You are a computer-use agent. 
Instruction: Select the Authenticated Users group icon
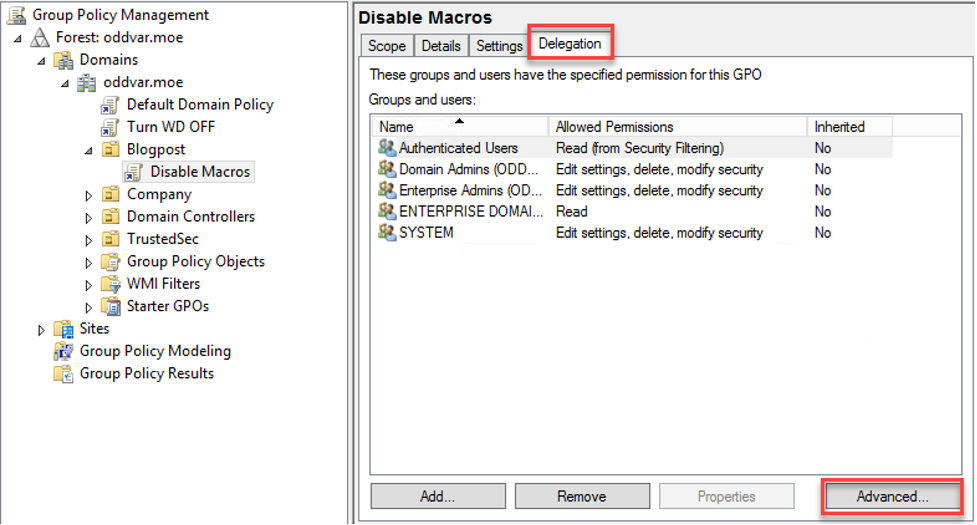pos(387,148)
